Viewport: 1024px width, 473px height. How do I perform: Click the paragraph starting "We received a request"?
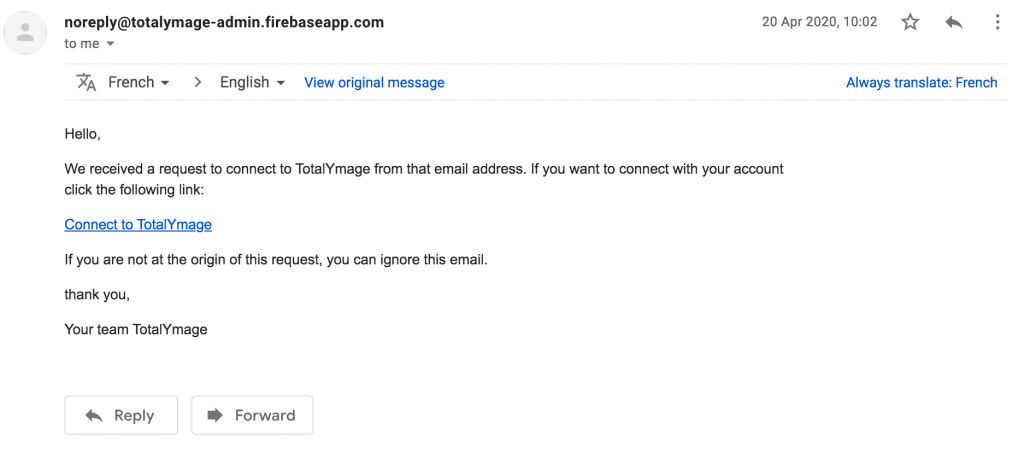click(424, 180)
